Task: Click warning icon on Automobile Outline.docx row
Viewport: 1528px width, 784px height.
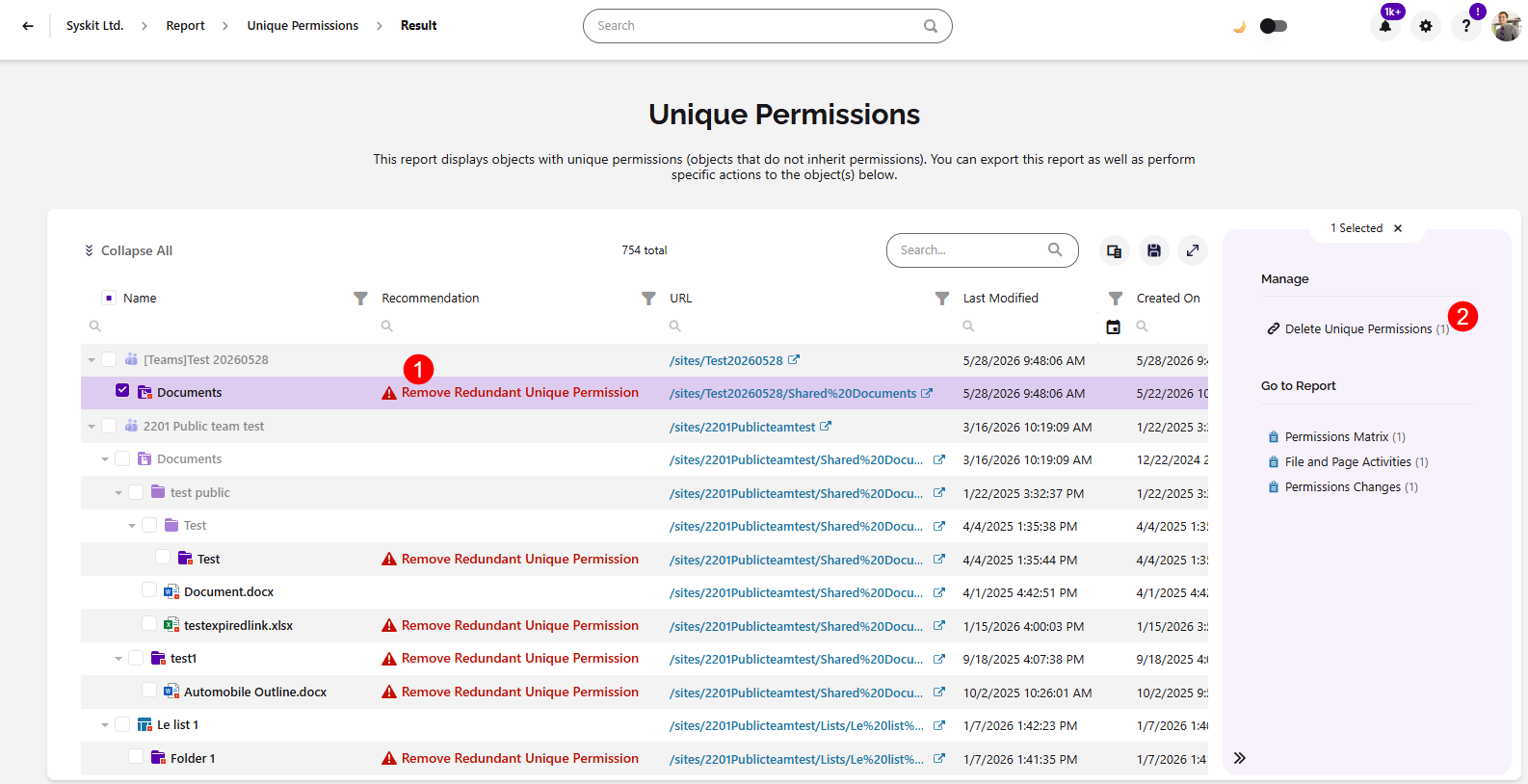Action: coord(389,693)
